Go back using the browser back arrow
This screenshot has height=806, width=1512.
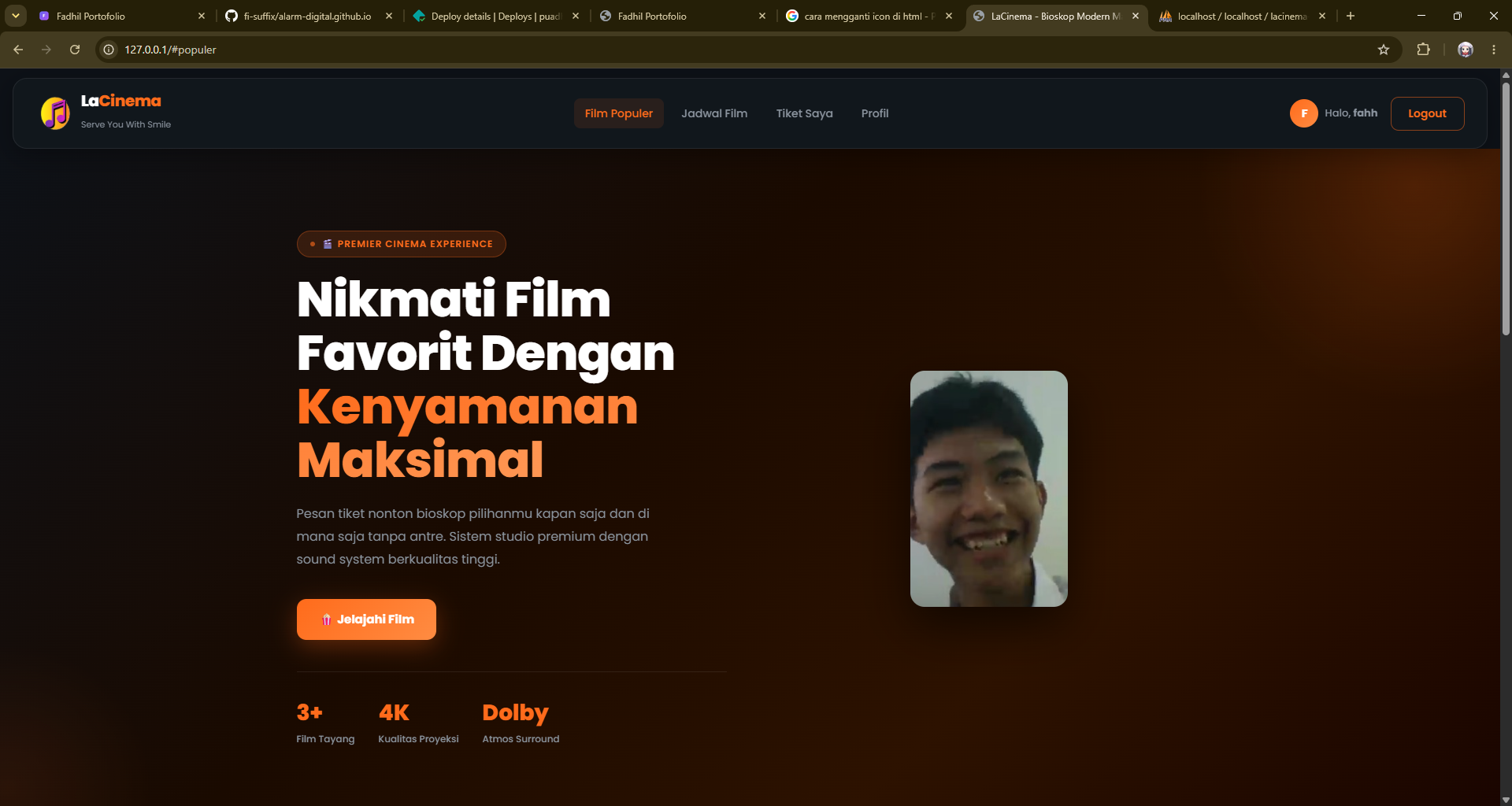18,50
